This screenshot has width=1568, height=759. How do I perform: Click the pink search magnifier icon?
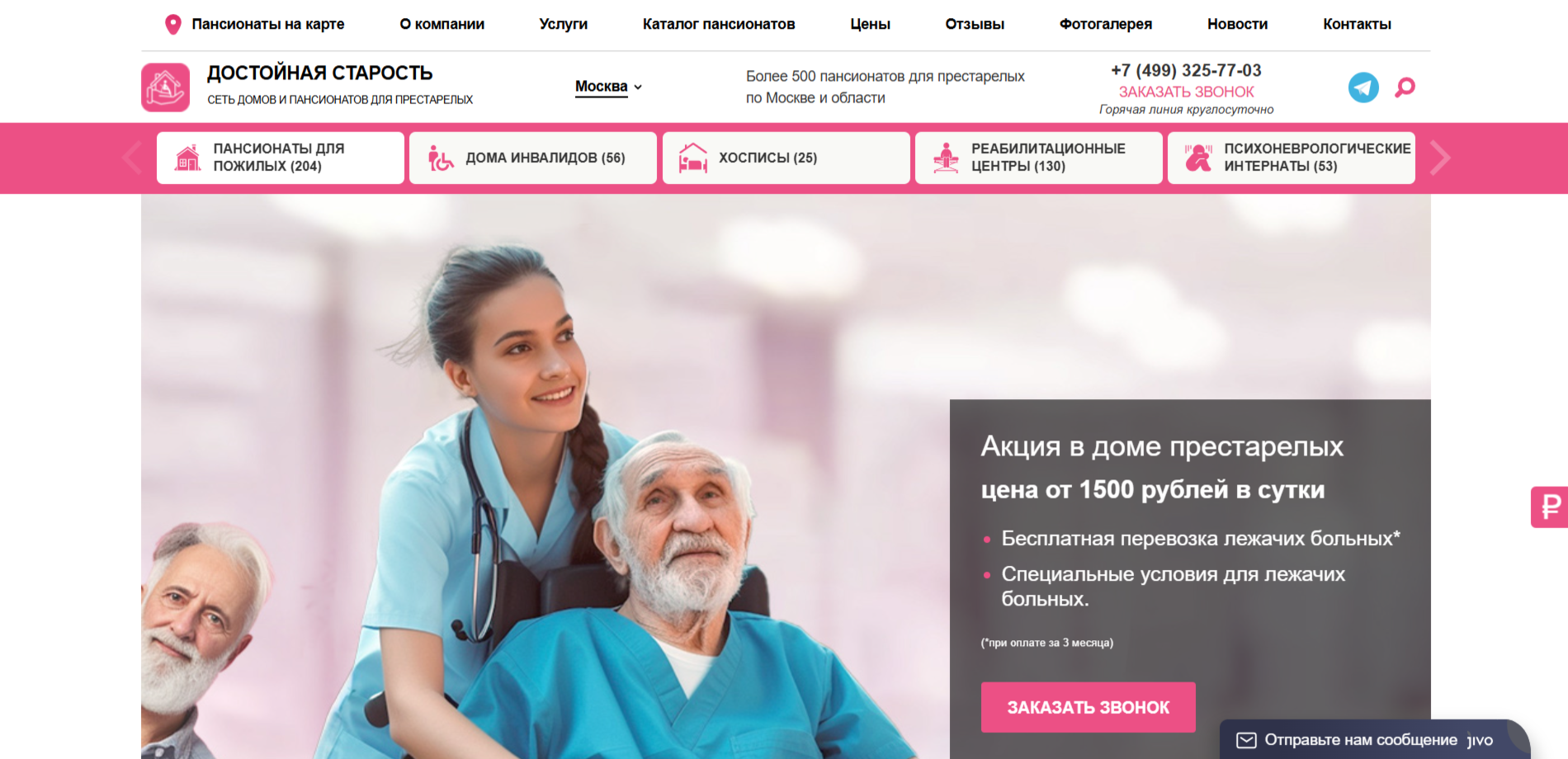(1405, 87)
